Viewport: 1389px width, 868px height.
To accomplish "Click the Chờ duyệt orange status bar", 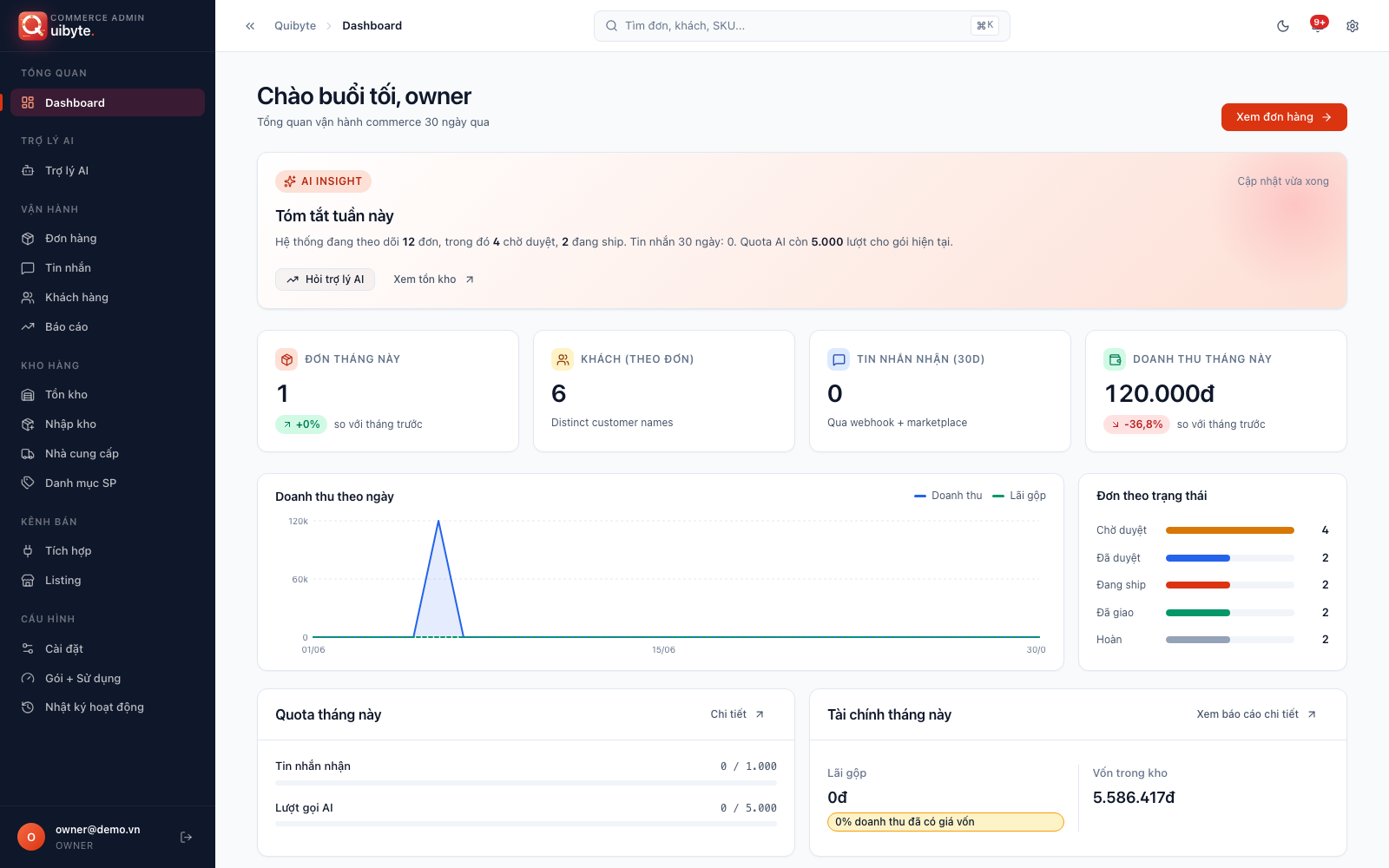I will (x=1229, y=530).
